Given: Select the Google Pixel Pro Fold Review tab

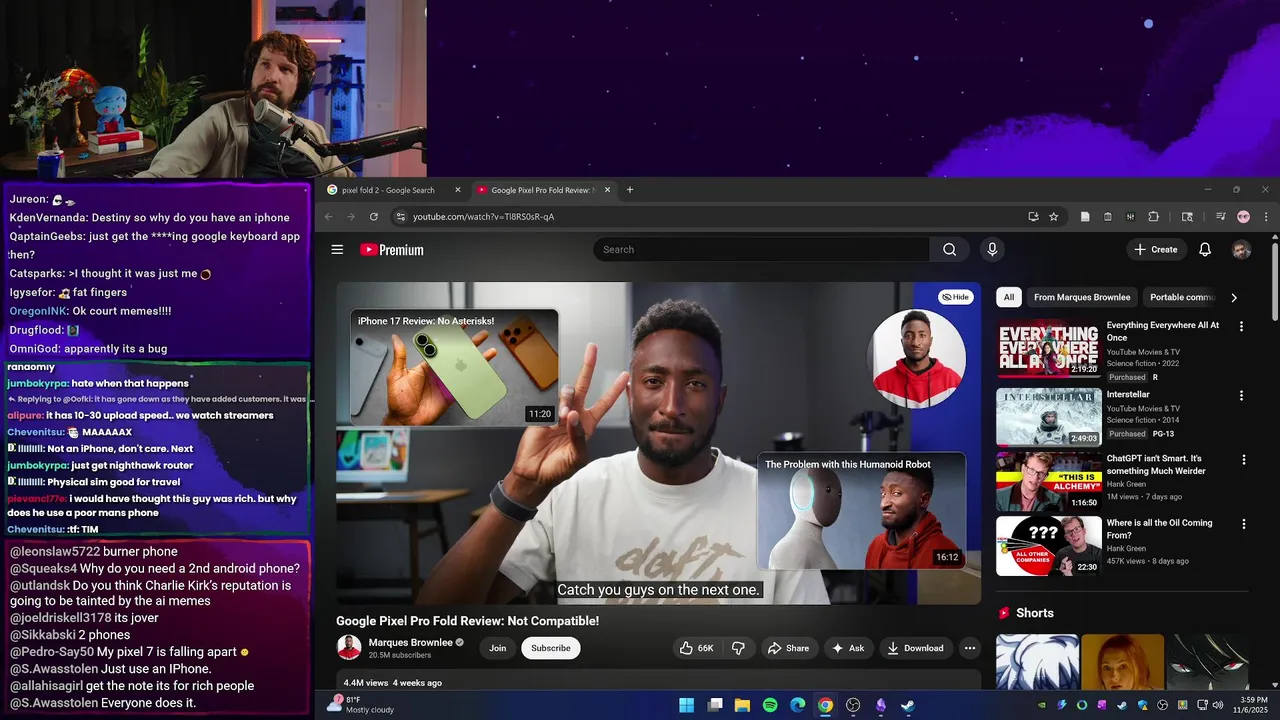Looking at the screenshot, I should (x=541, y=190).
